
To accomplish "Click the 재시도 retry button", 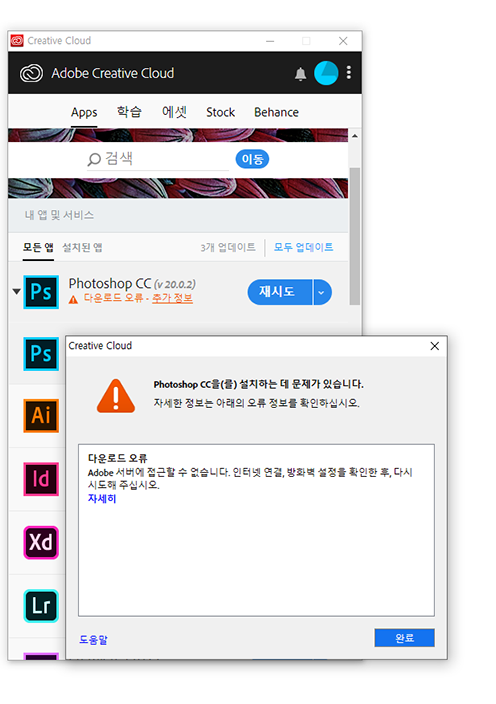I will pyautogui.click(x=280, y=292).
